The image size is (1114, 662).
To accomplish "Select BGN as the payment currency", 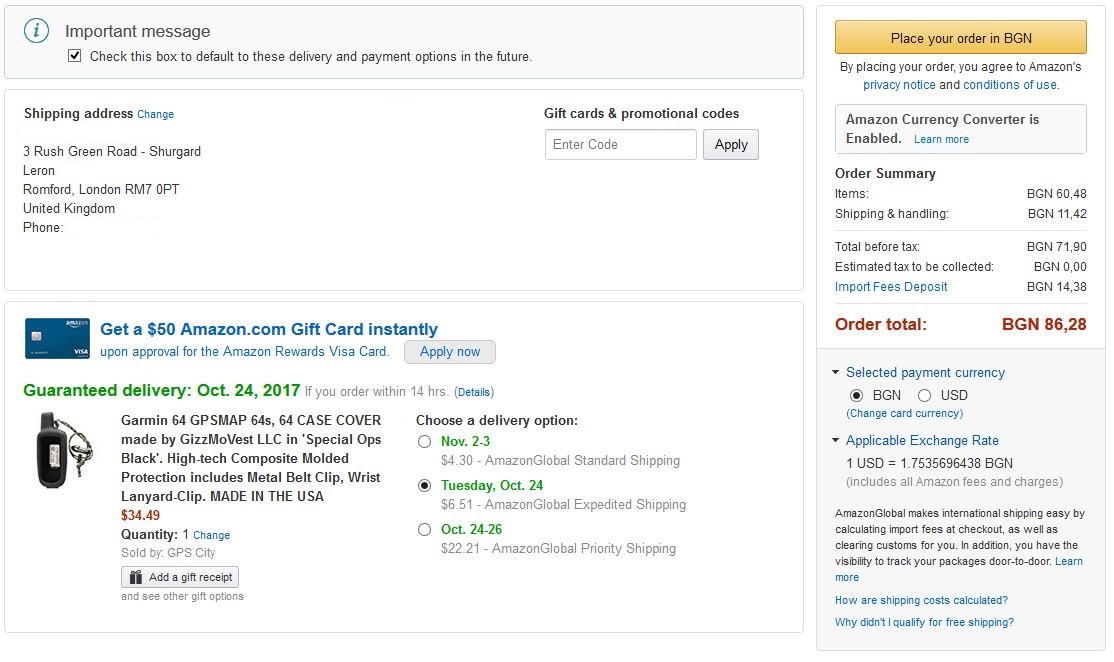I will [x=856, y=395].
